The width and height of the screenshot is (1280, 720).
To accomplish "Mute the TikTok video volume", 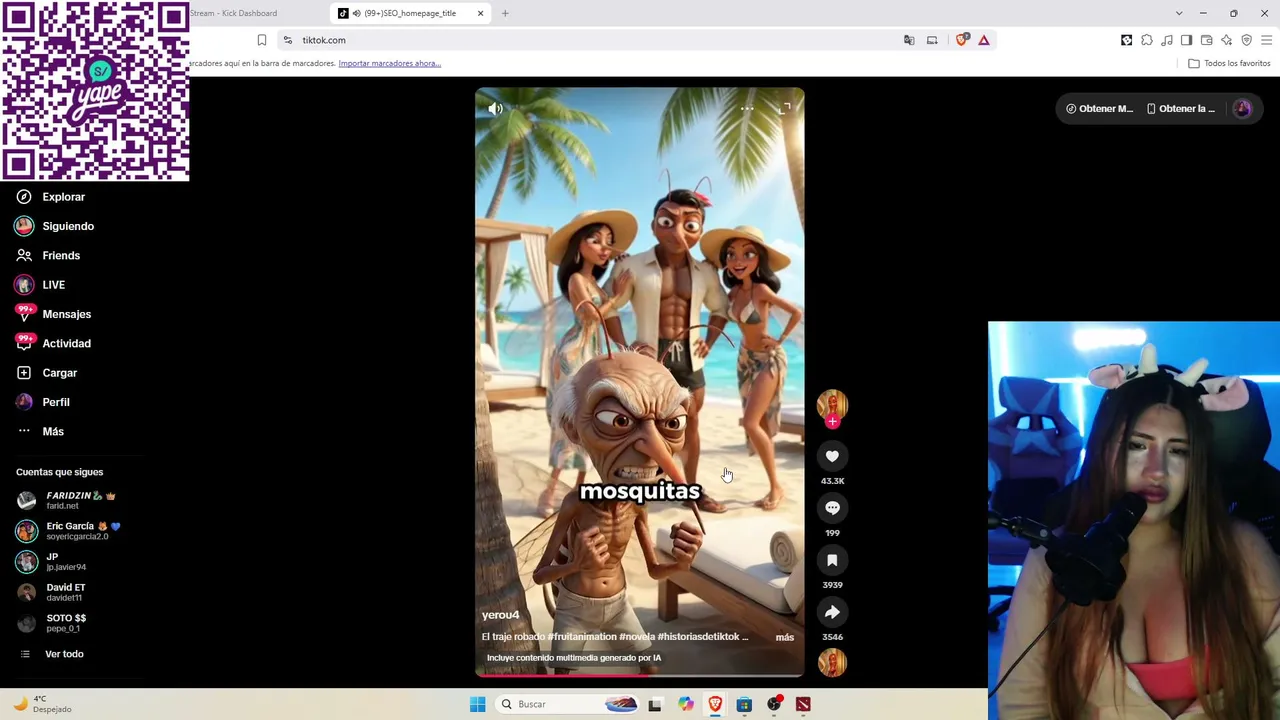I will click(x=495, y=108).
